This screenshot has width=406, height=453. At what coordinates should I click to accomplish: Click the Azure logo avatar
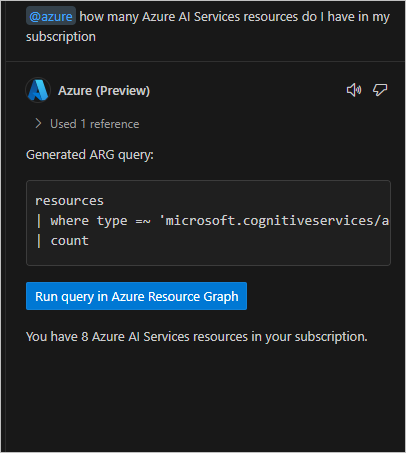pos(38,90)
